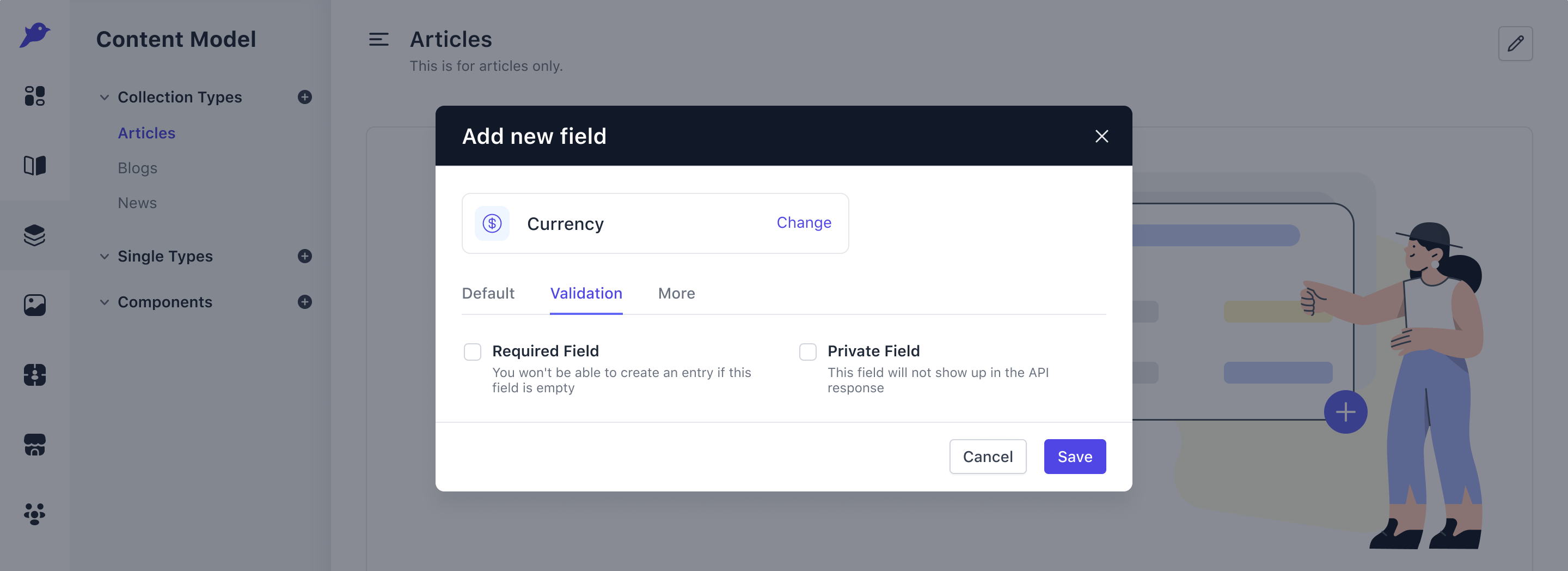
Task: Enable the Private Field checkbox
Action: click(x=808, y=351)
